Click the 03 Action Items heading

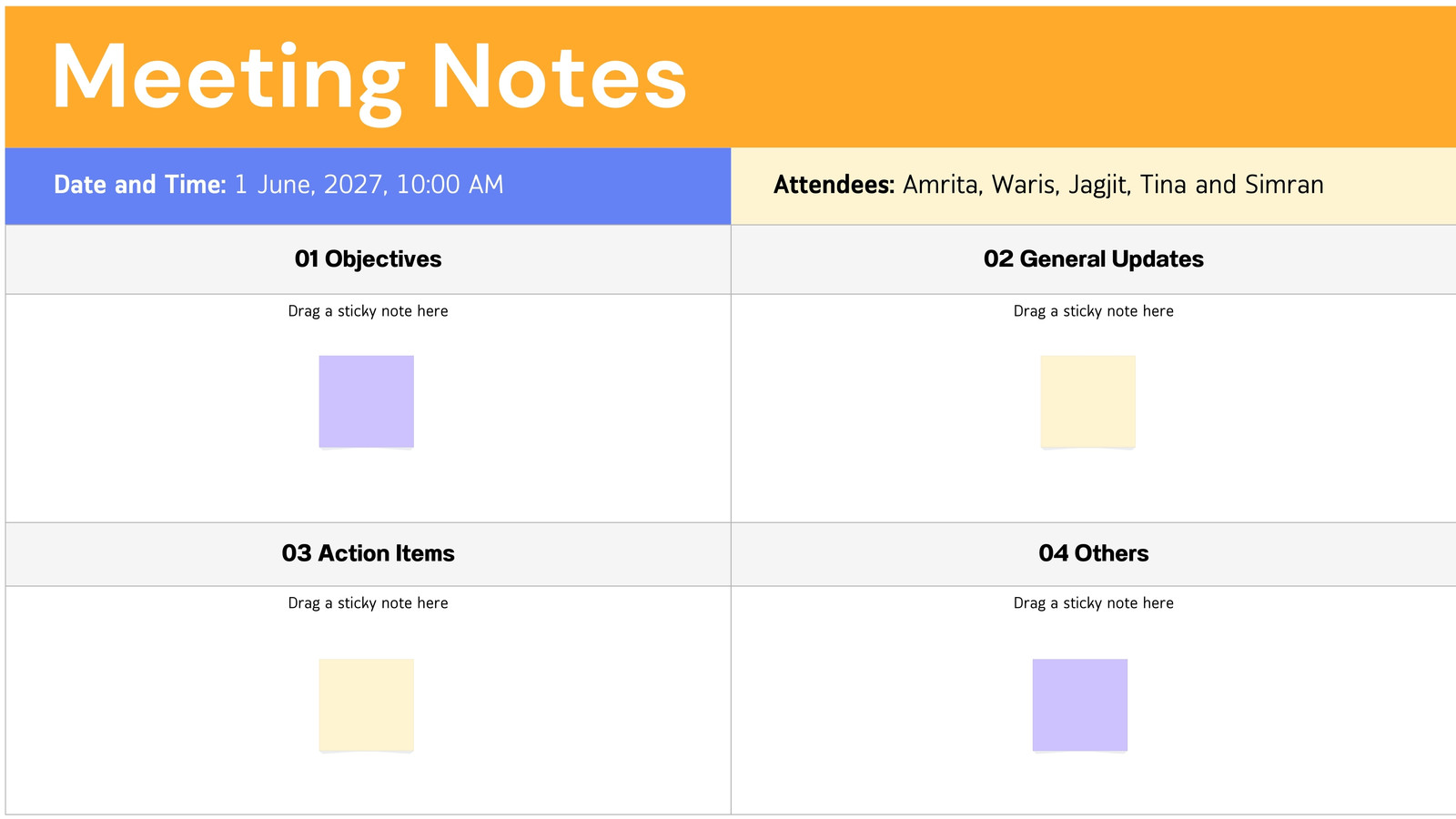(x=368, y=553)
